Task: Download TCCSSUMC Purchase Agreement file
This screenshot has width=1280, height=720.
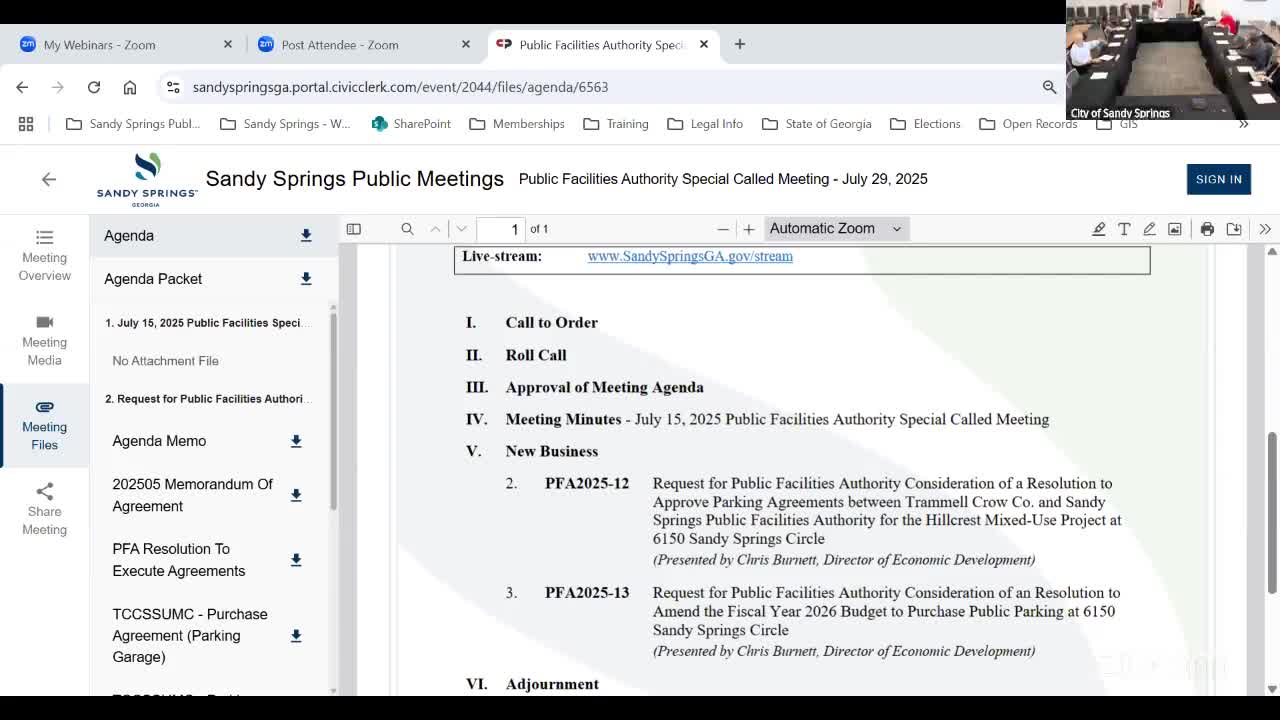Action: tap(296, 636)
